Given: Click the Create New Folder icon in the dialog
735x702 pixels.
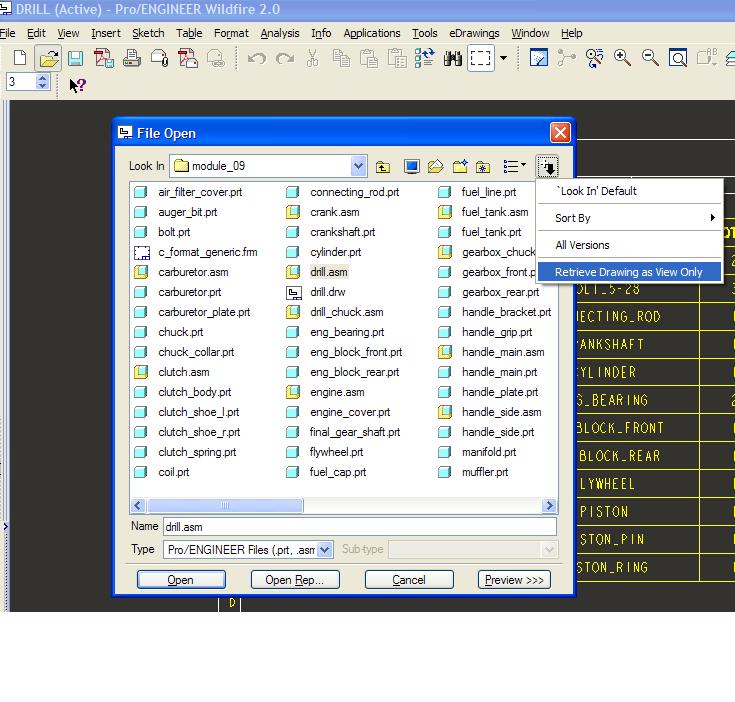Looking at the screenshot, I should [x=460, y=166].
